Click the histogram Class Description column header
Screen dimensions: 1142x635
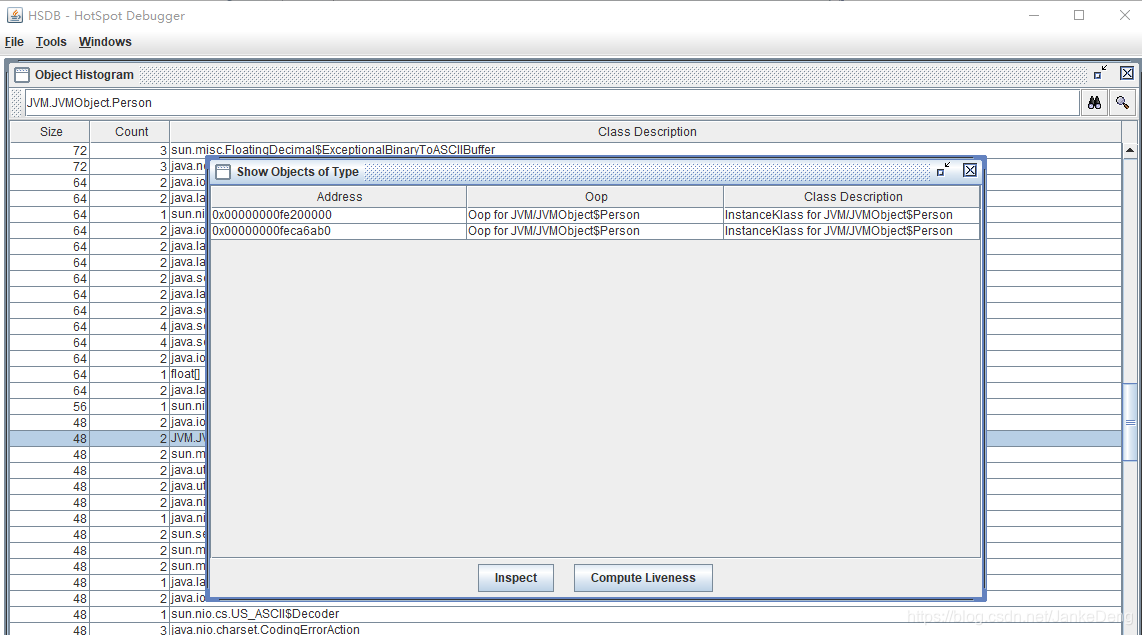(x=646, y=132)
